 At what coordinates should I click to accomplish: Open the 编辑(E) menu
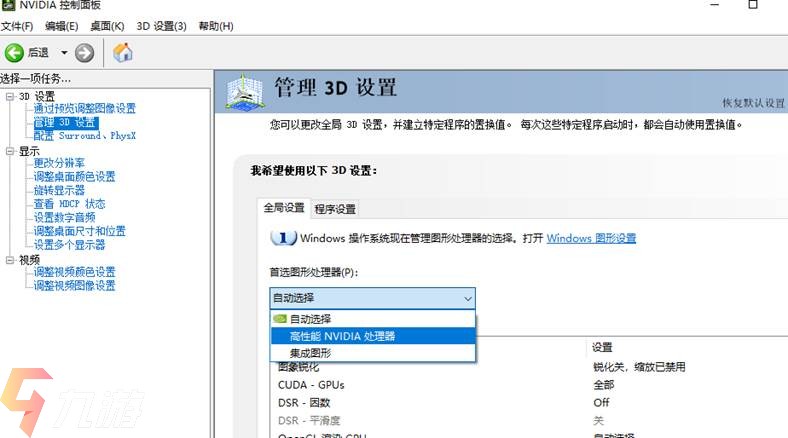click(61, 26)
